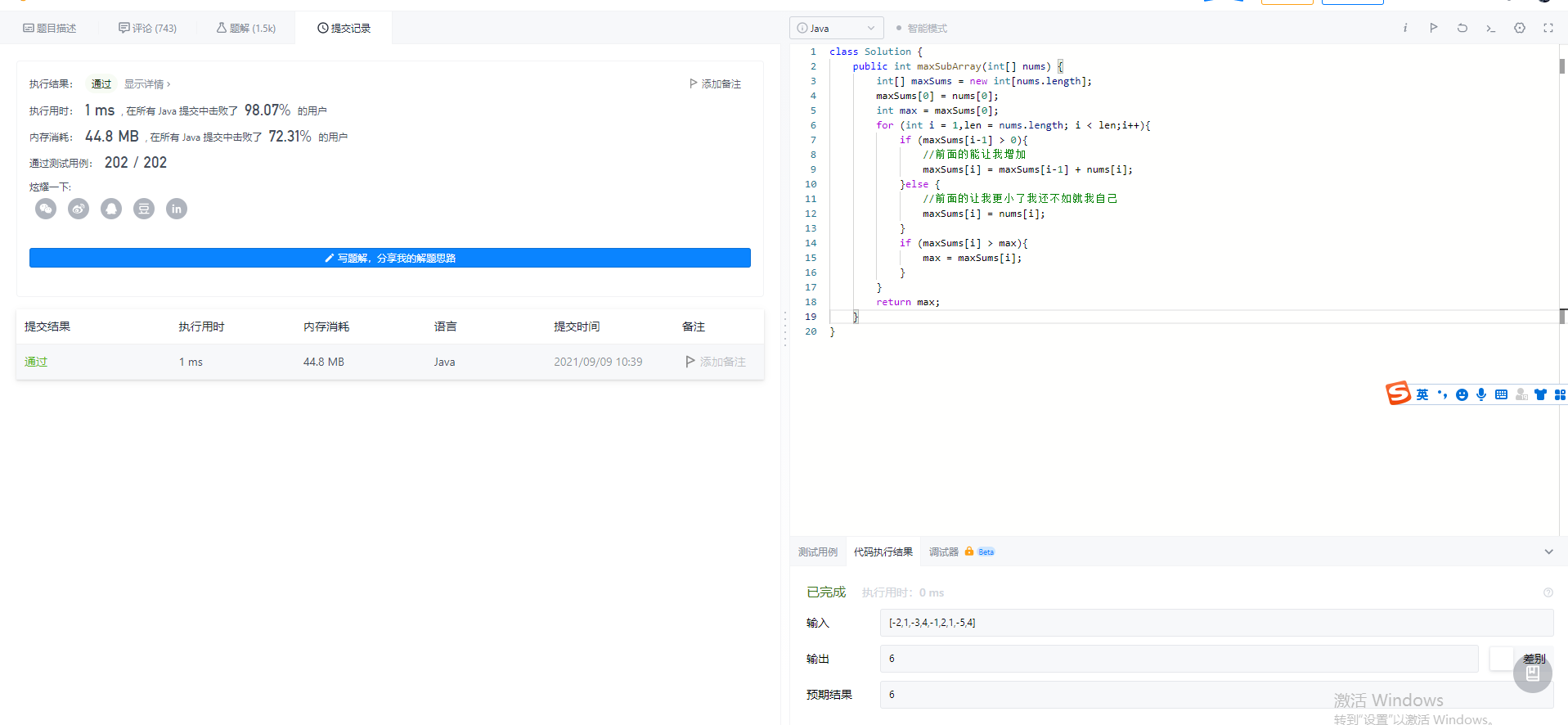Click 添加备注 beside the execution result
Image resolution: width=1568 pixels, height=725 pixels.
[x=715, y=83]
